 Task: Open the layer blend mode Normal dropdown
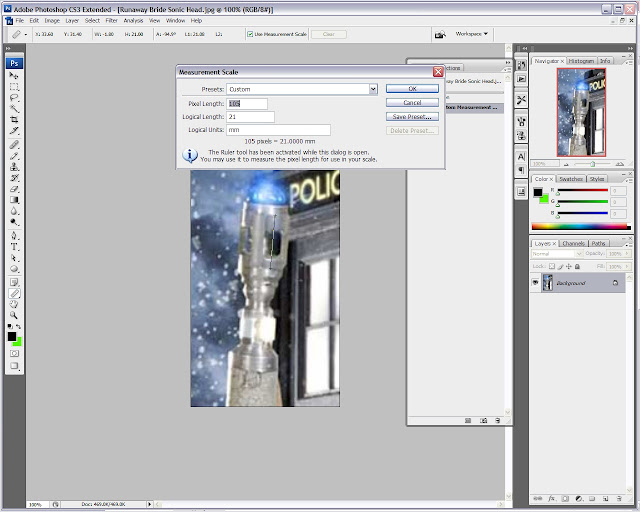coord(557,254)
